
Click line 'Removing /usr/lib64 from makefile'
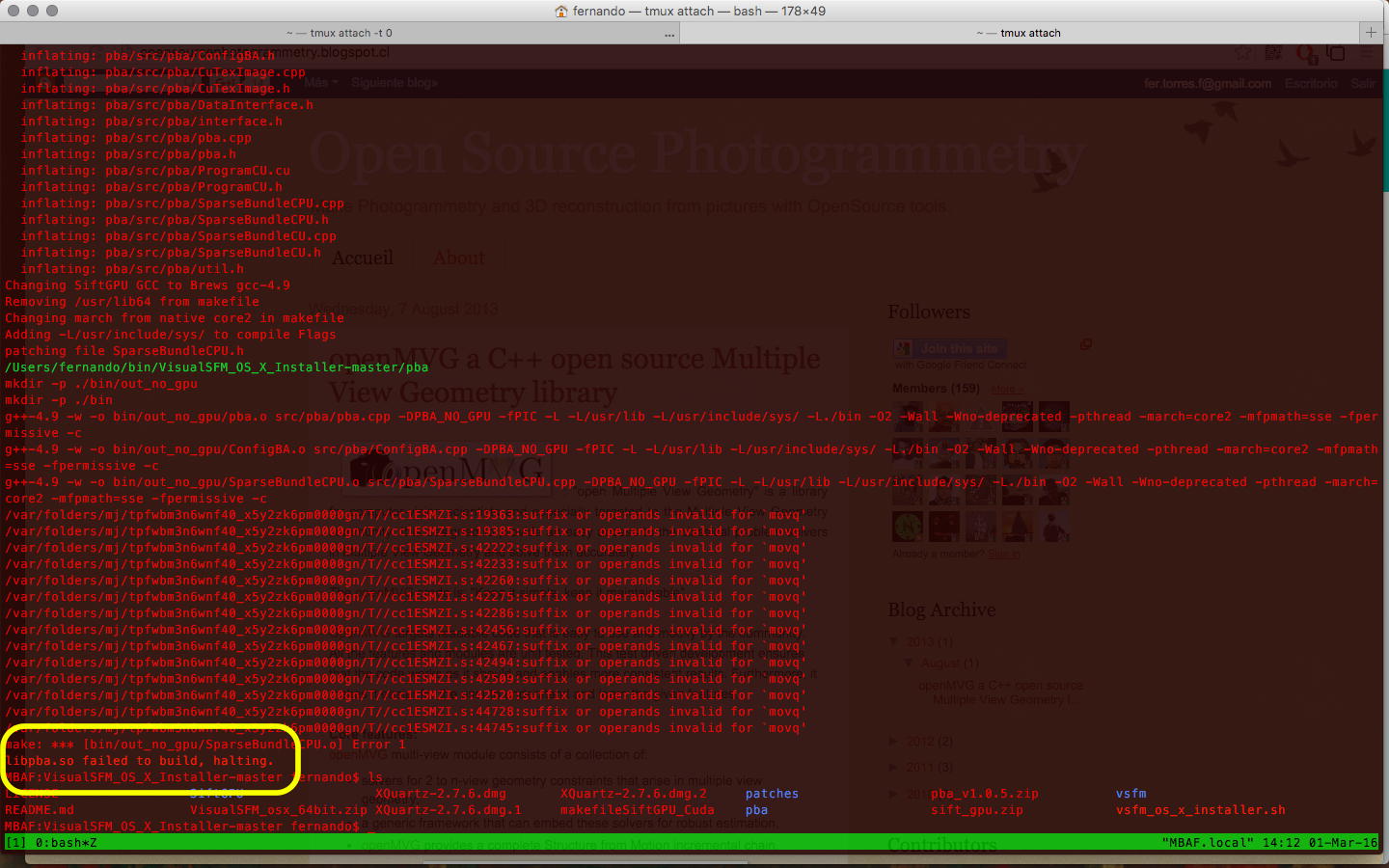(x=131, y=302)
